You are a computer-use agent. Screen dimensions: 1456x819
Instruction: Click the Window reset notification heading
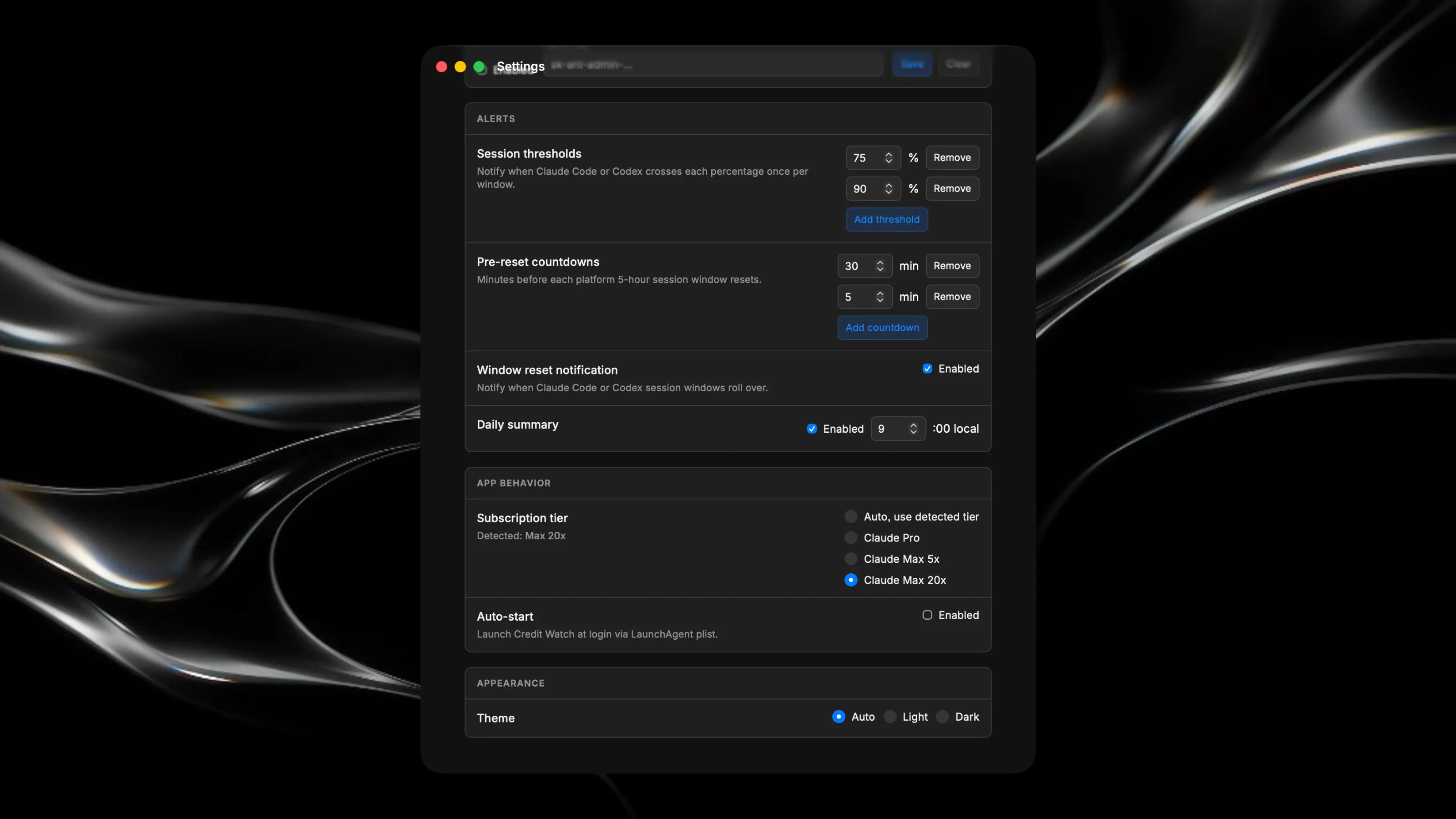coord(546,370)
